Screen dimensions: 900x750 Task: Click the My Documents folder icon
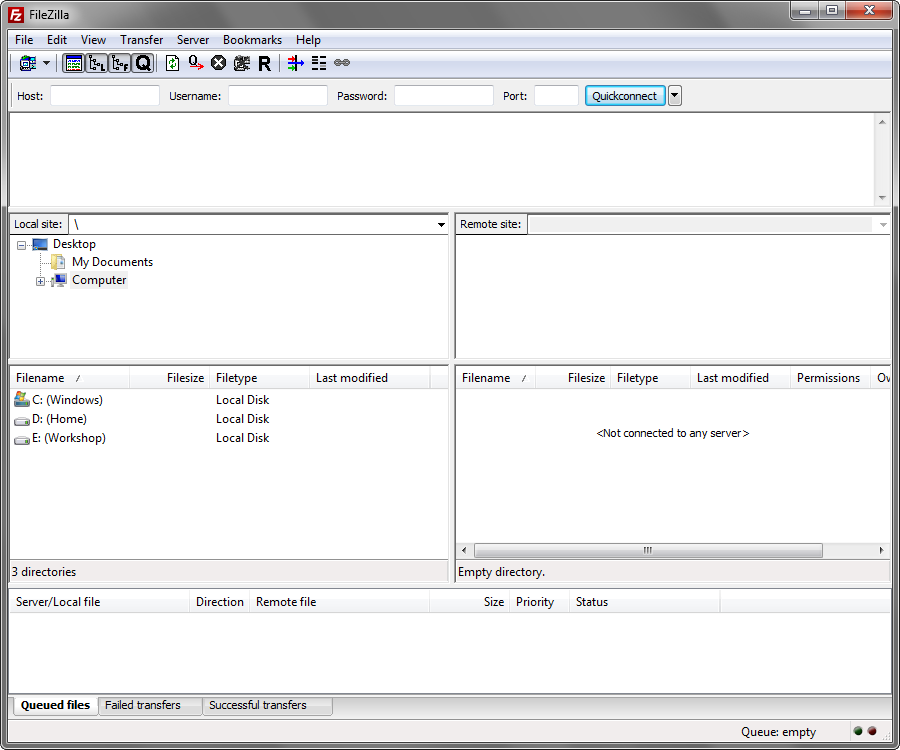58,262
